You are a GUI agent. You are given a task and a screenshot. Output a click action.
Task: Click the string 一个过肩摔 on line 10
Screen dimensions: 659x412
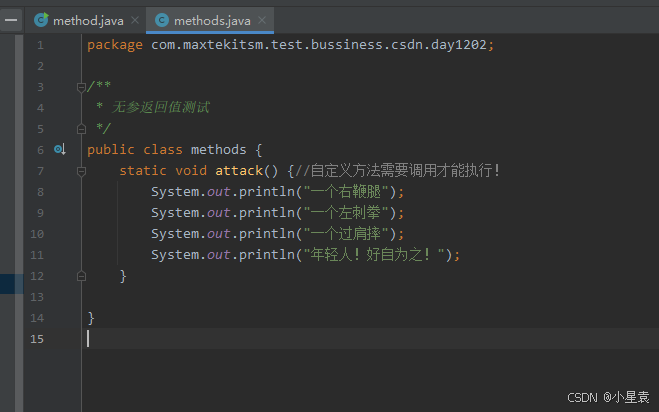pos(346,234)
